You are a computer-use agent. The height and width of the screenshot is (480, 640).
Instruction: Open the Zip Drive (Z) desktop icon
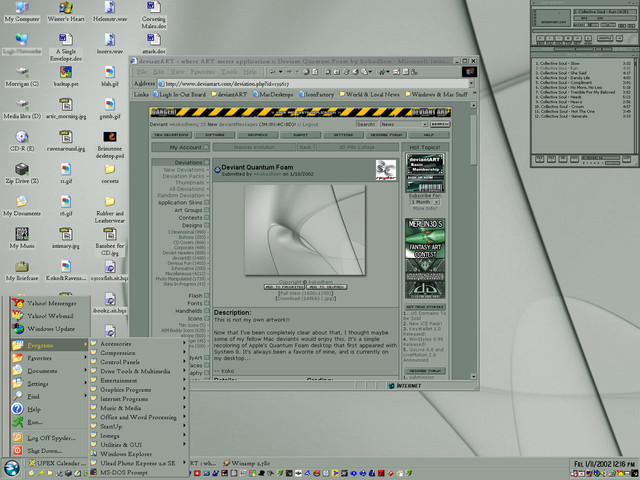22,171
